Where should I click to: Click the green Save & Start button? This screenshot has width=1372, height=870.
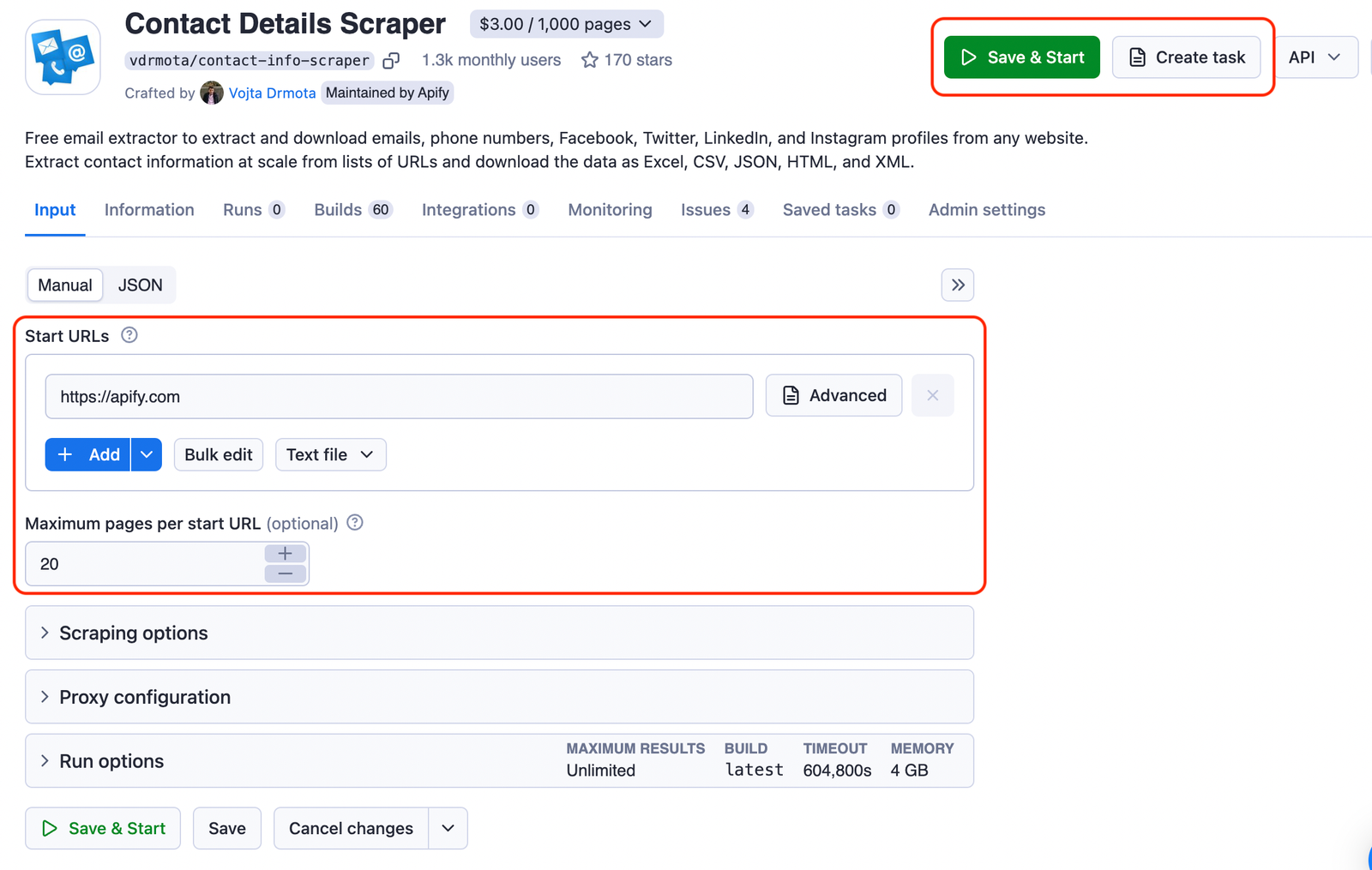(x=1020, y=57)
